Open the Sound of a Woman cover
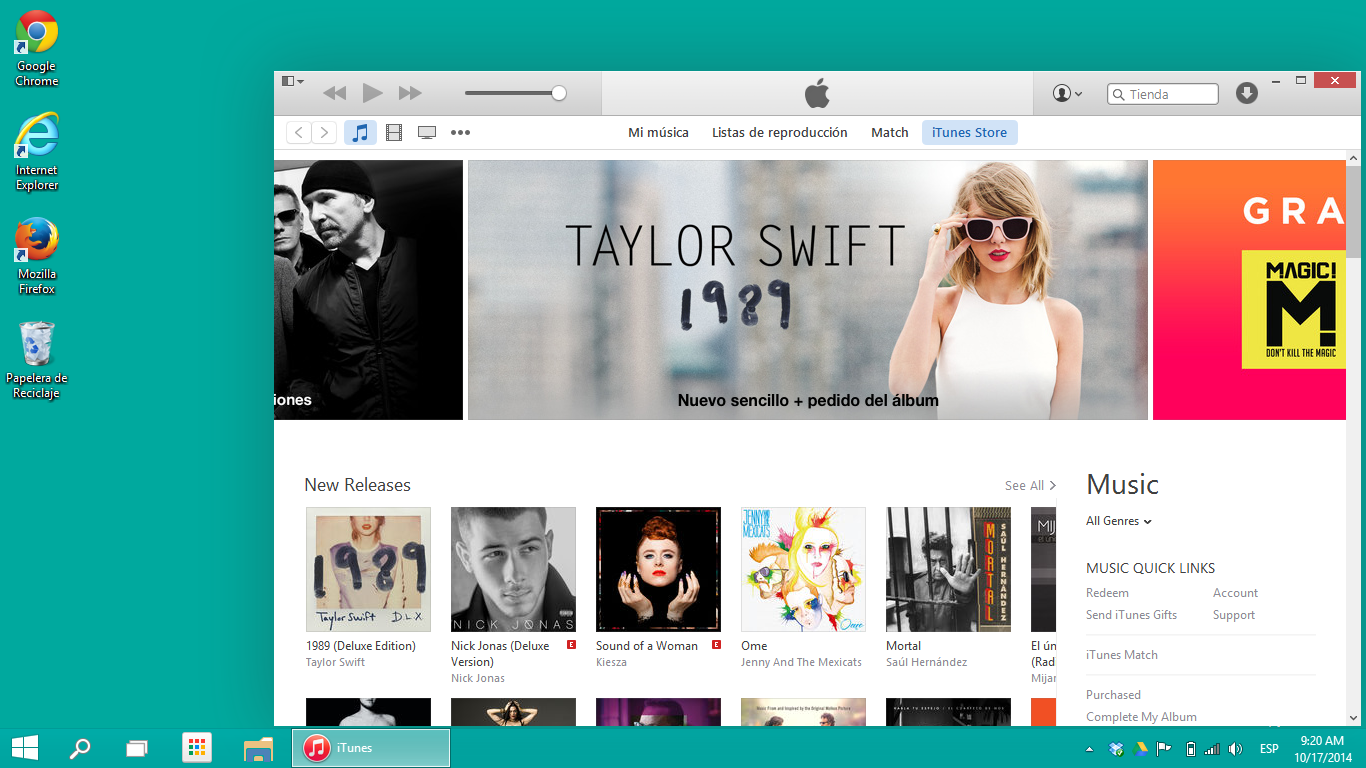 pyautogui.click(x=658, y=569)
